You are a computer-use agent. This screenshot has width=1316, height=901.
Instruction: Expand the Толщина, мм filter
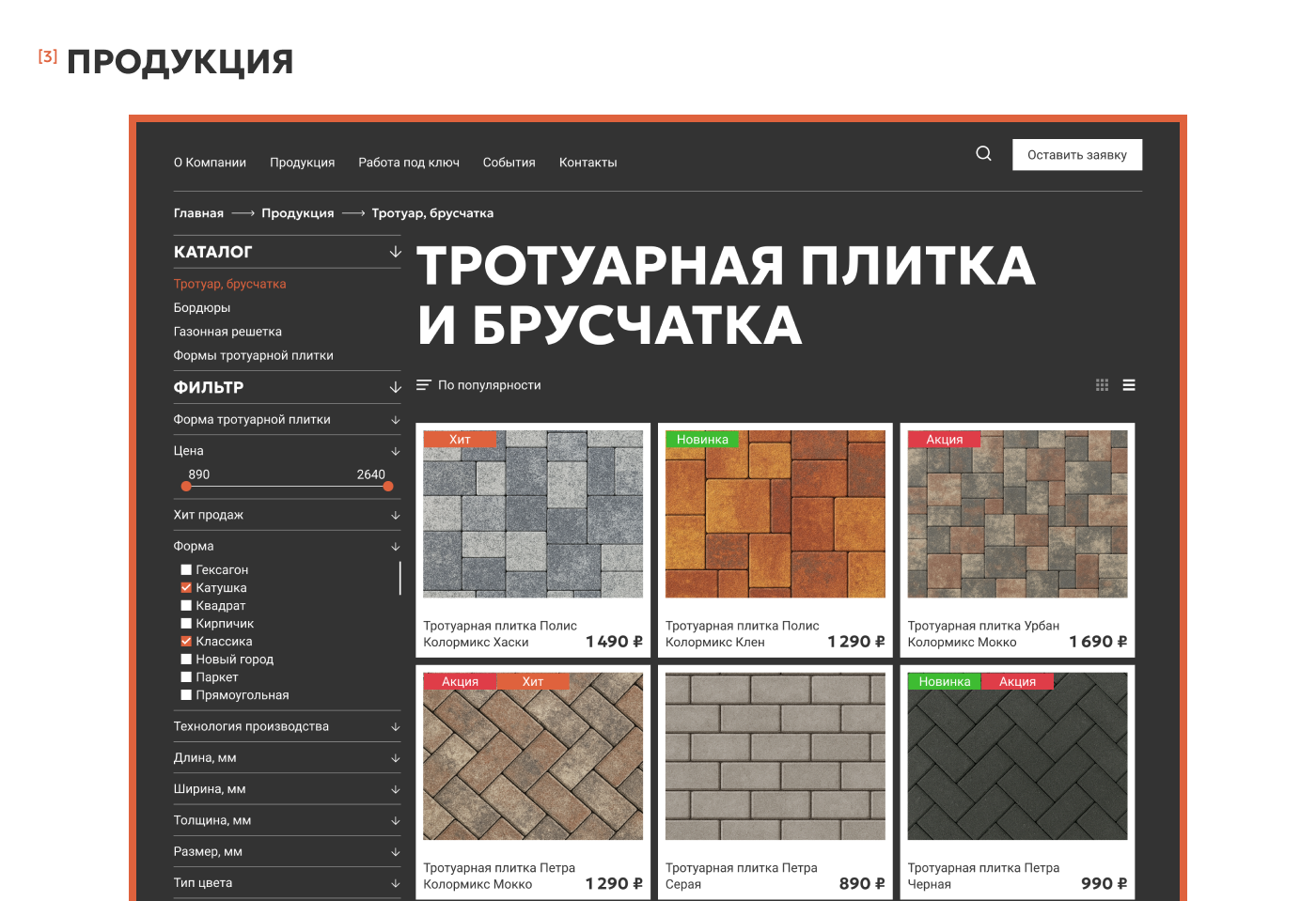(x=395, y=820)
